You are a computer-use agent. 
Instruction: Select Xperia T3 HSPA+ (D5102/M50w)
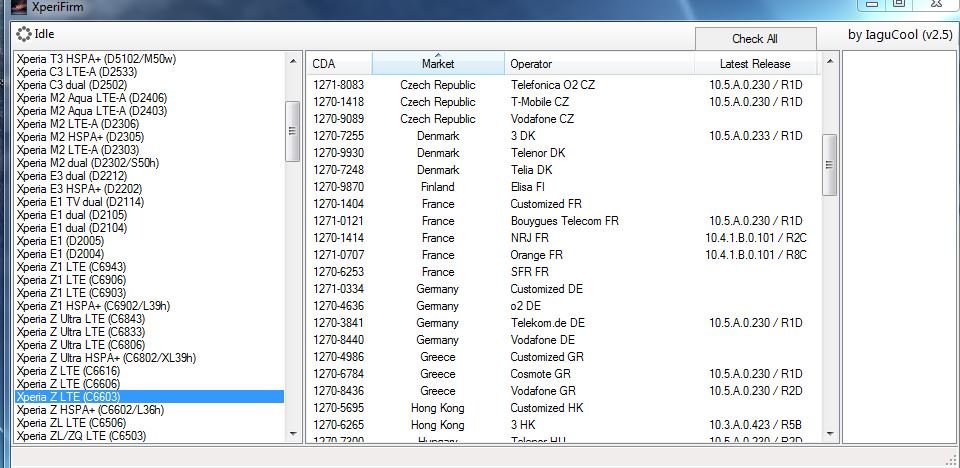click(149, 59)
